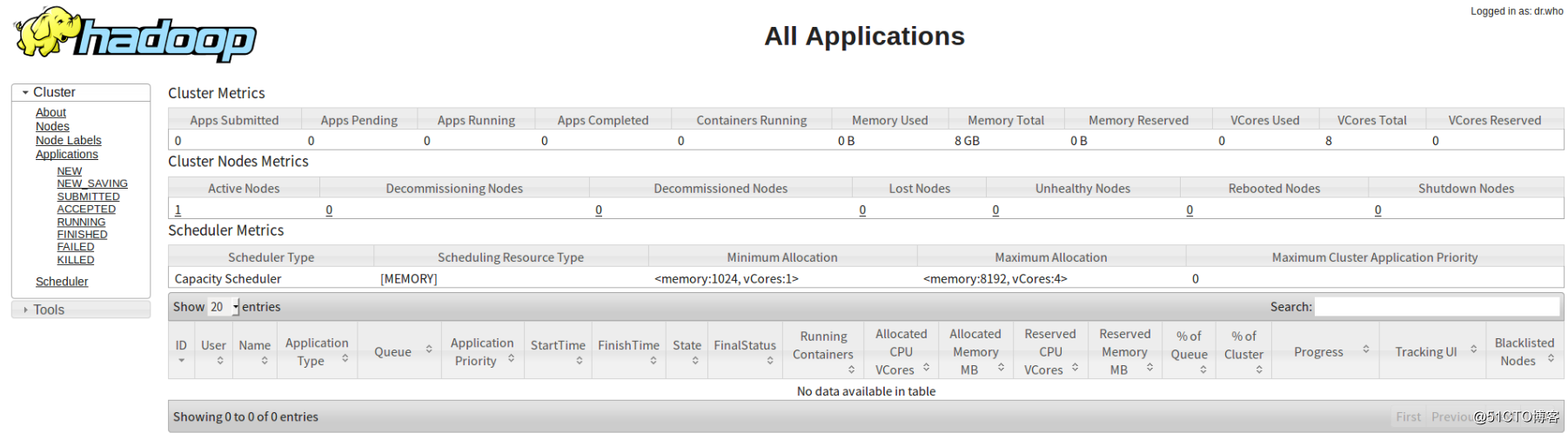1568x433 pixels.
Task: Sort by Reserved CPU VCores column
Action: coord(1050,351)
